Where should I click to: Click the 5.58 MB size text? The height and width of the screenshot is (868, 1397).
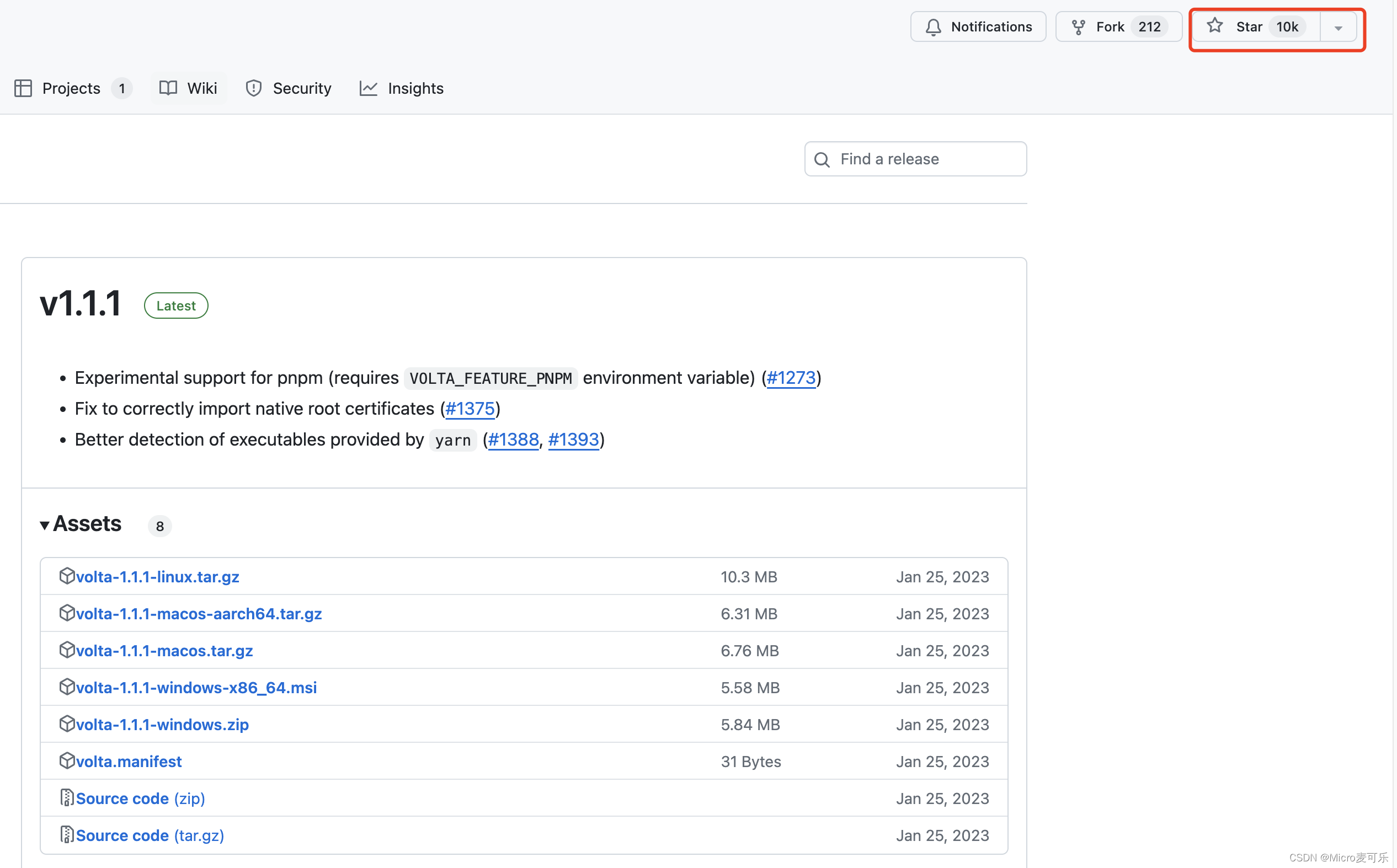750,688
